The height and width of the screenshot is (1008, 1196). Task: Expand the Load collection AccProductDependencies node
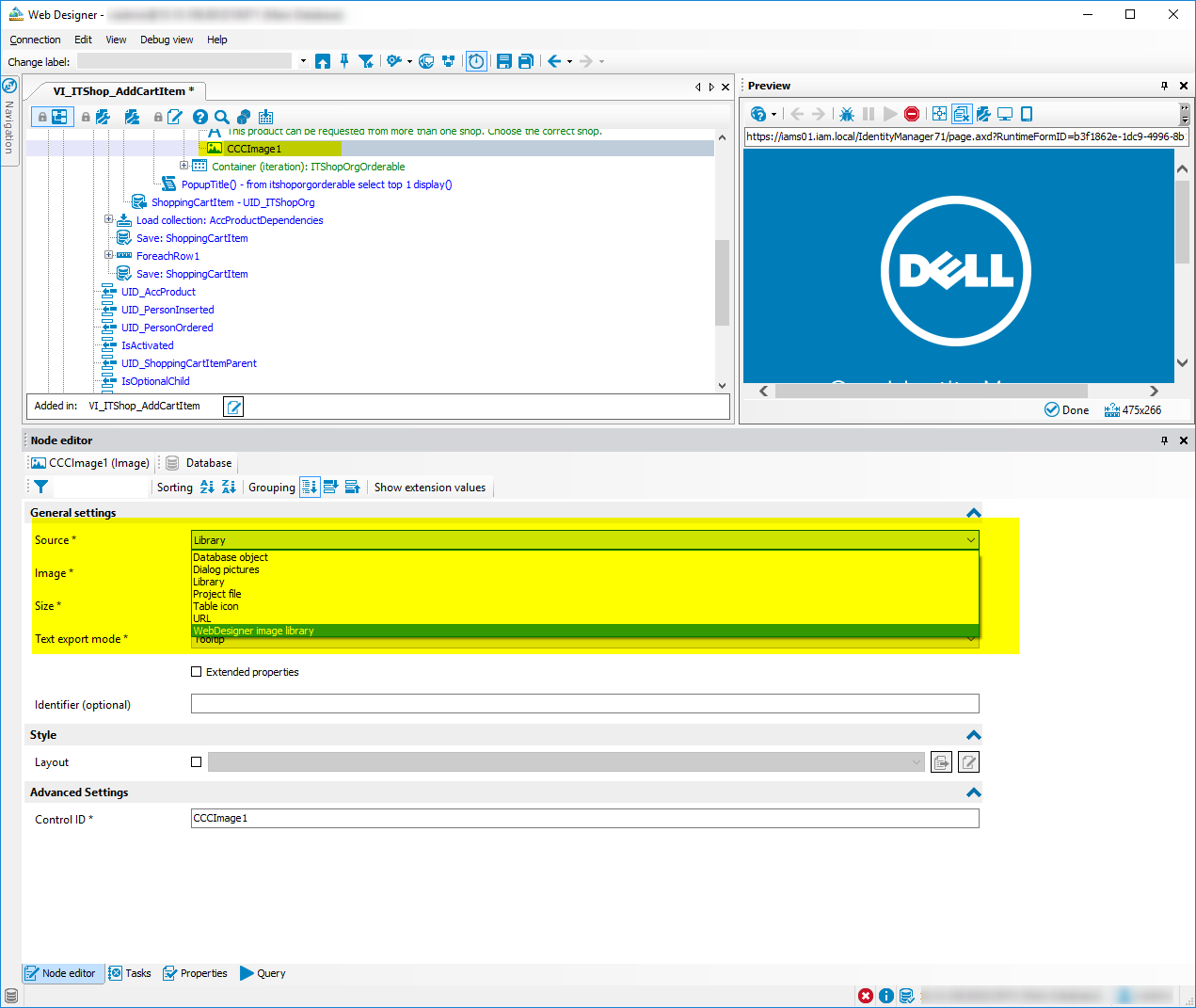109,219
